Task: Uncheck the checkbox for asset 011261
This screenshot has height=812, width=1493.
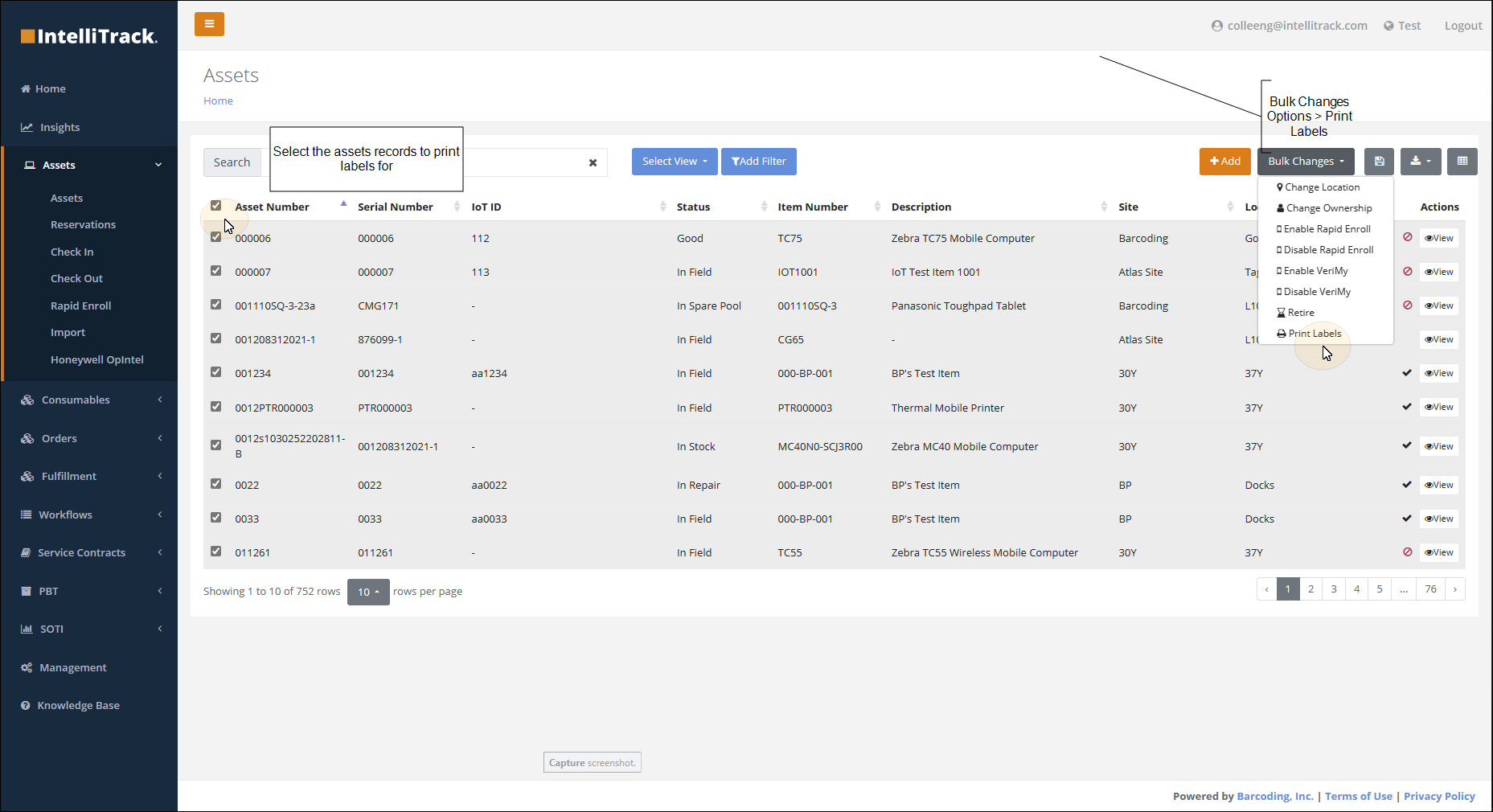Action: (215, 552)
